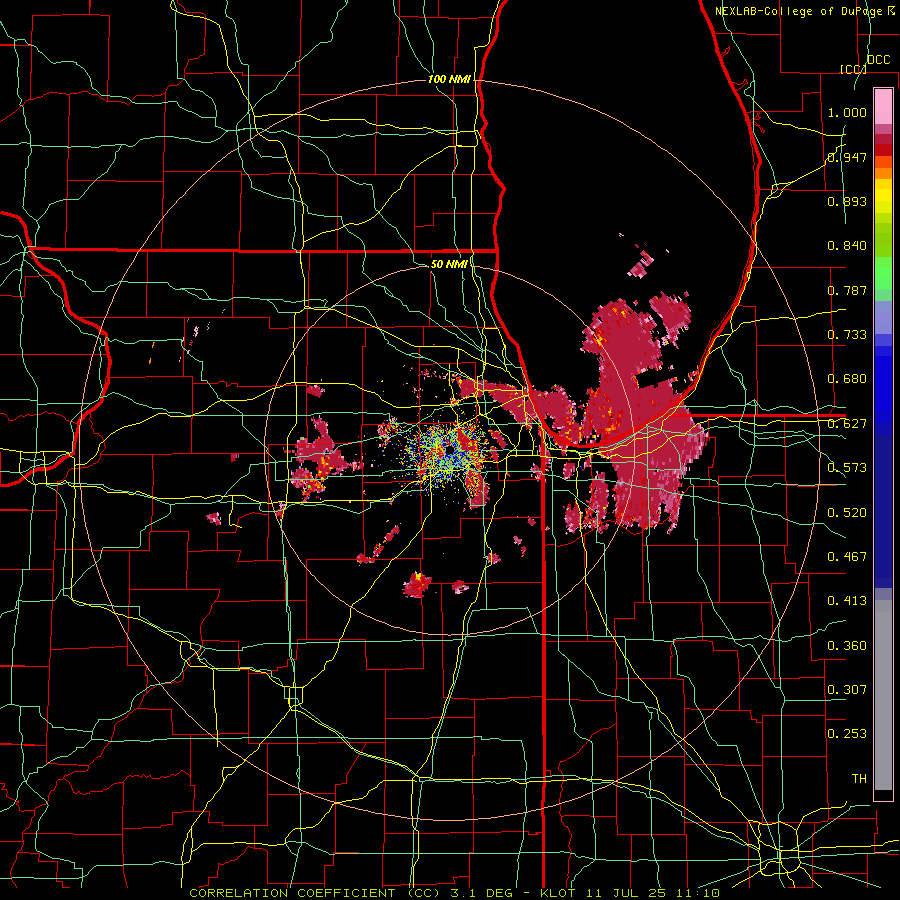Click the [CC] units label

tap(853, 69)
